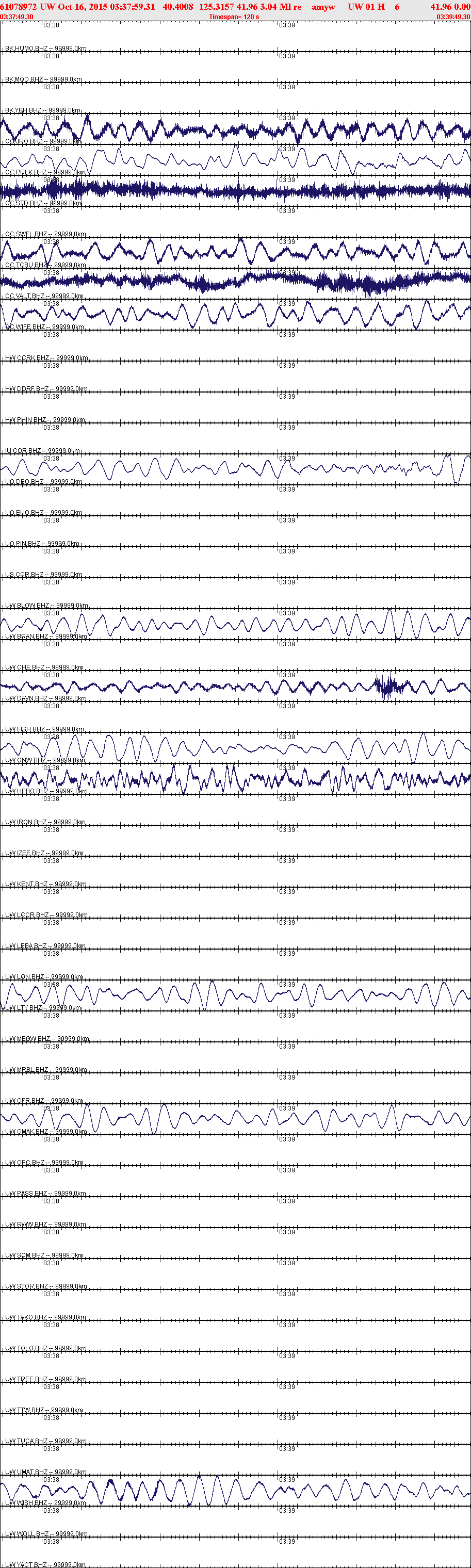
Task: Select the UW.MEGW.BHZ station label
Action: [x=47, y=1040]
